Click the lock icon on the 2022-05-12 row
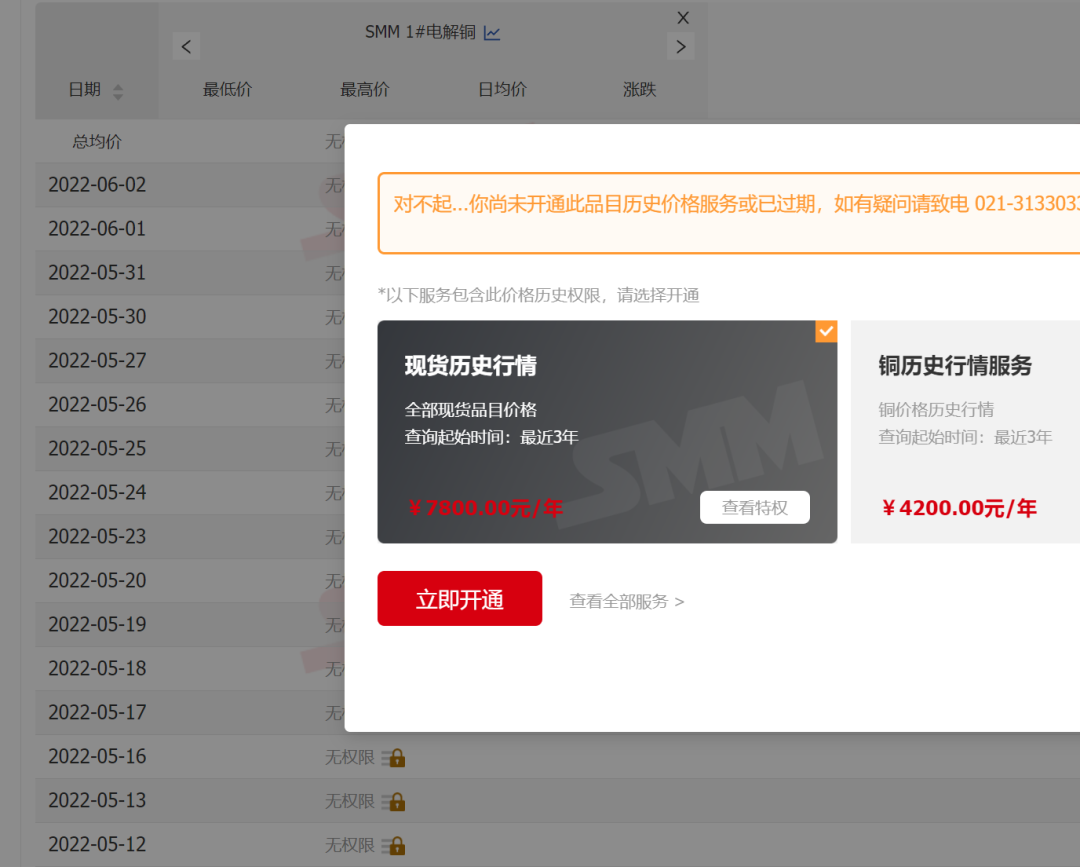Screen dimensions: 1080x867 click(x=394, y=846)
